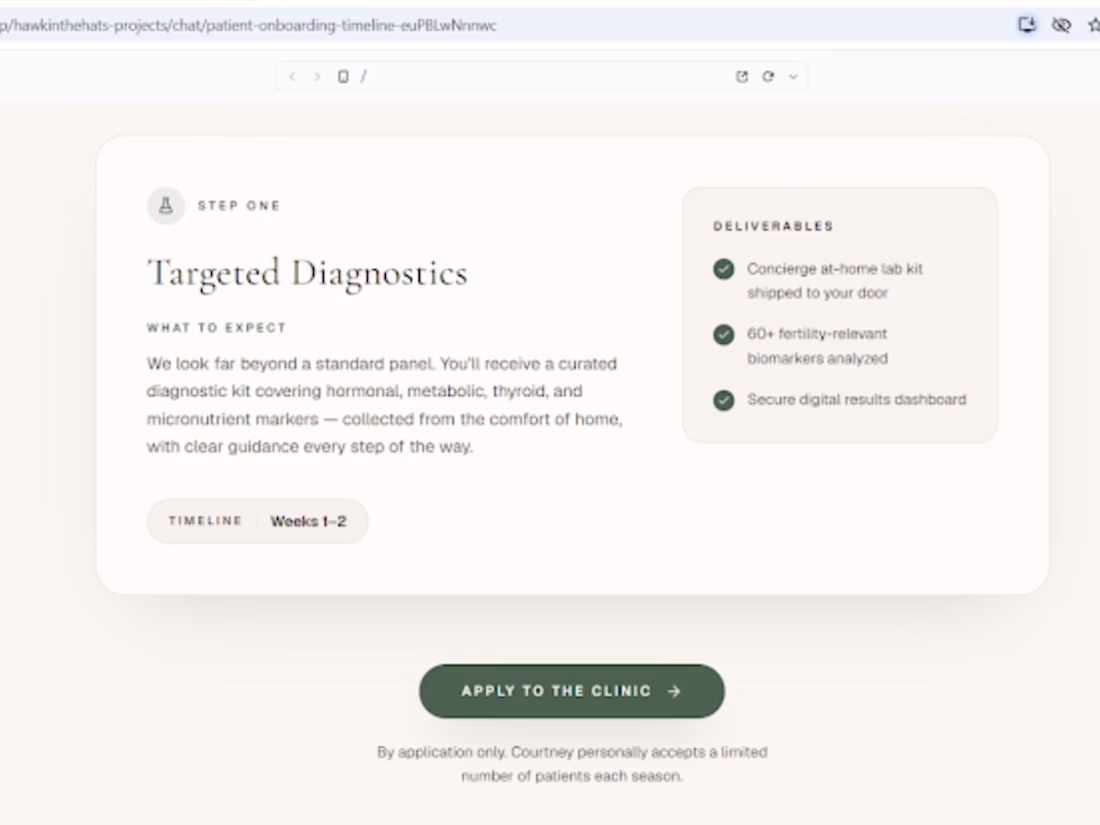This screenshot has width=1100, height=825.
Task: Click the 'By application only' note text
Action: (572, 764)
